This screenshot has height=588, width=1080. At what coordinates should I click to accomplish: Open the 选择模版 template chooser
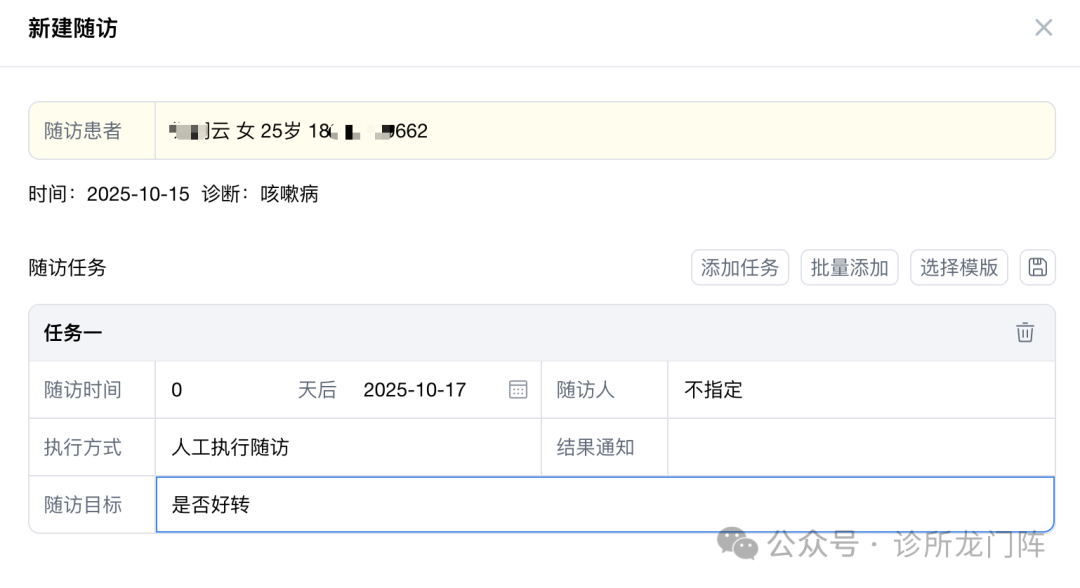pyautogui.click(x=958, y=267)
